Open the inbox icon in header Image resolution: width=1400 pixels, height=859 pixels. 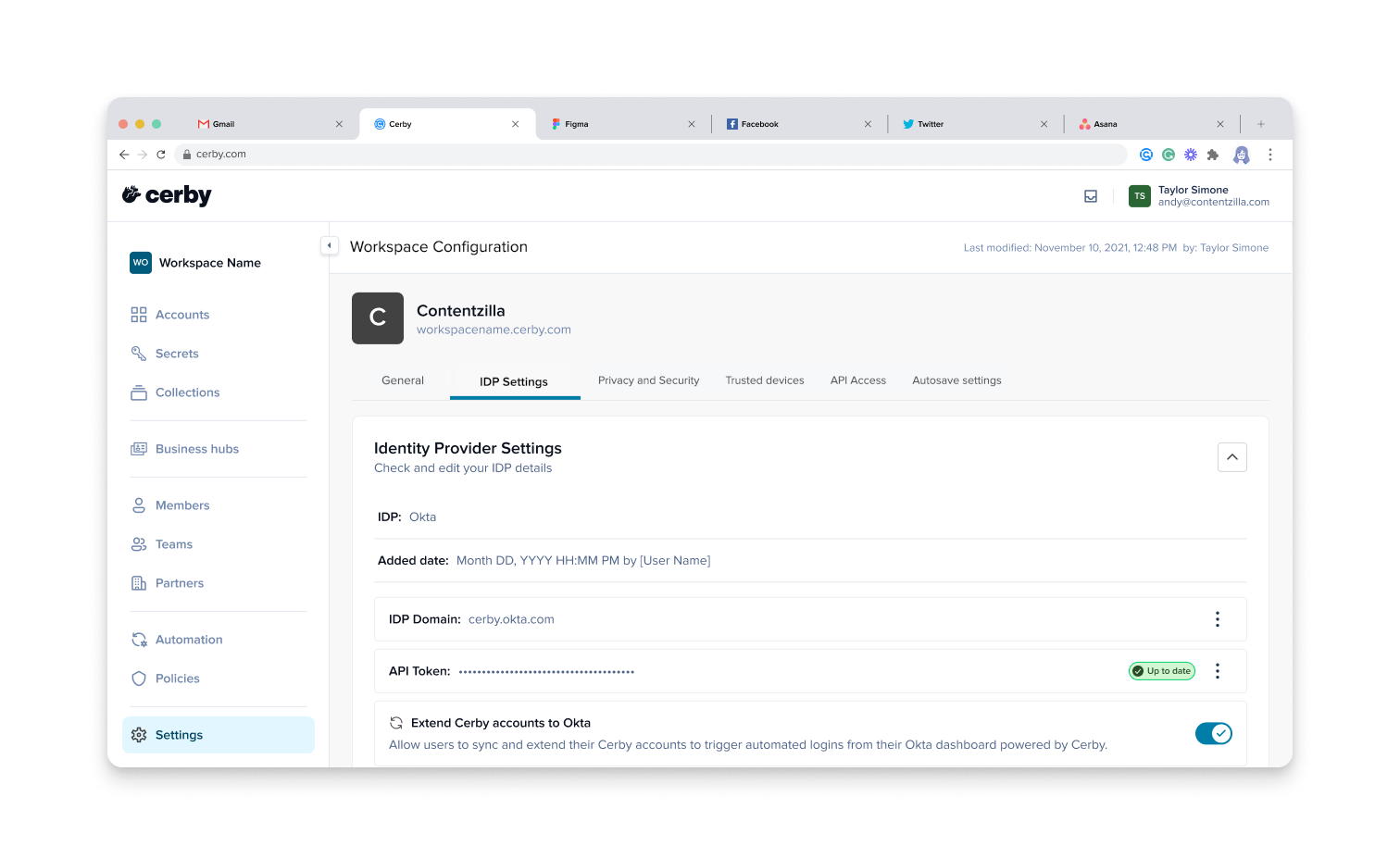pyautogui.click(x=1091, y=196)
